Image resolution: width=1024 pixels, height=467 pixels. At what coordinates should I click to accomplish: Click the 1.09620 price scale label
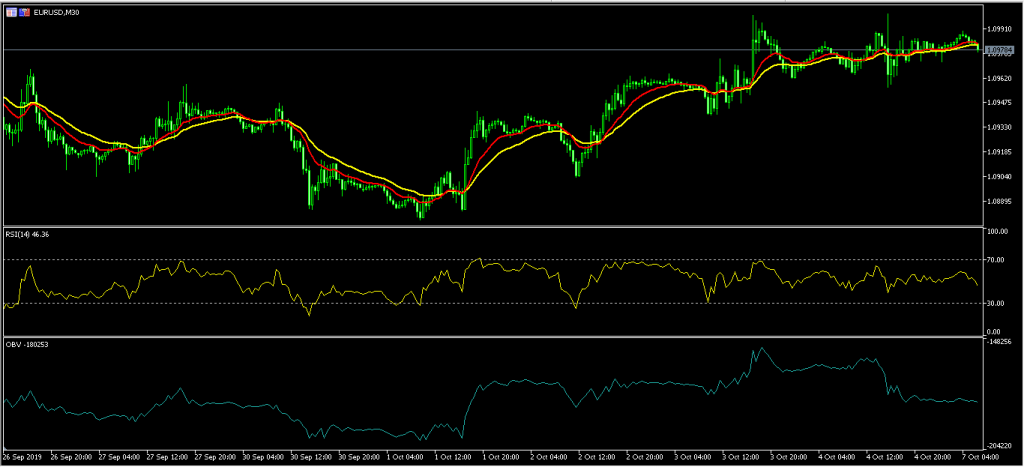(x=1000, y=78)
